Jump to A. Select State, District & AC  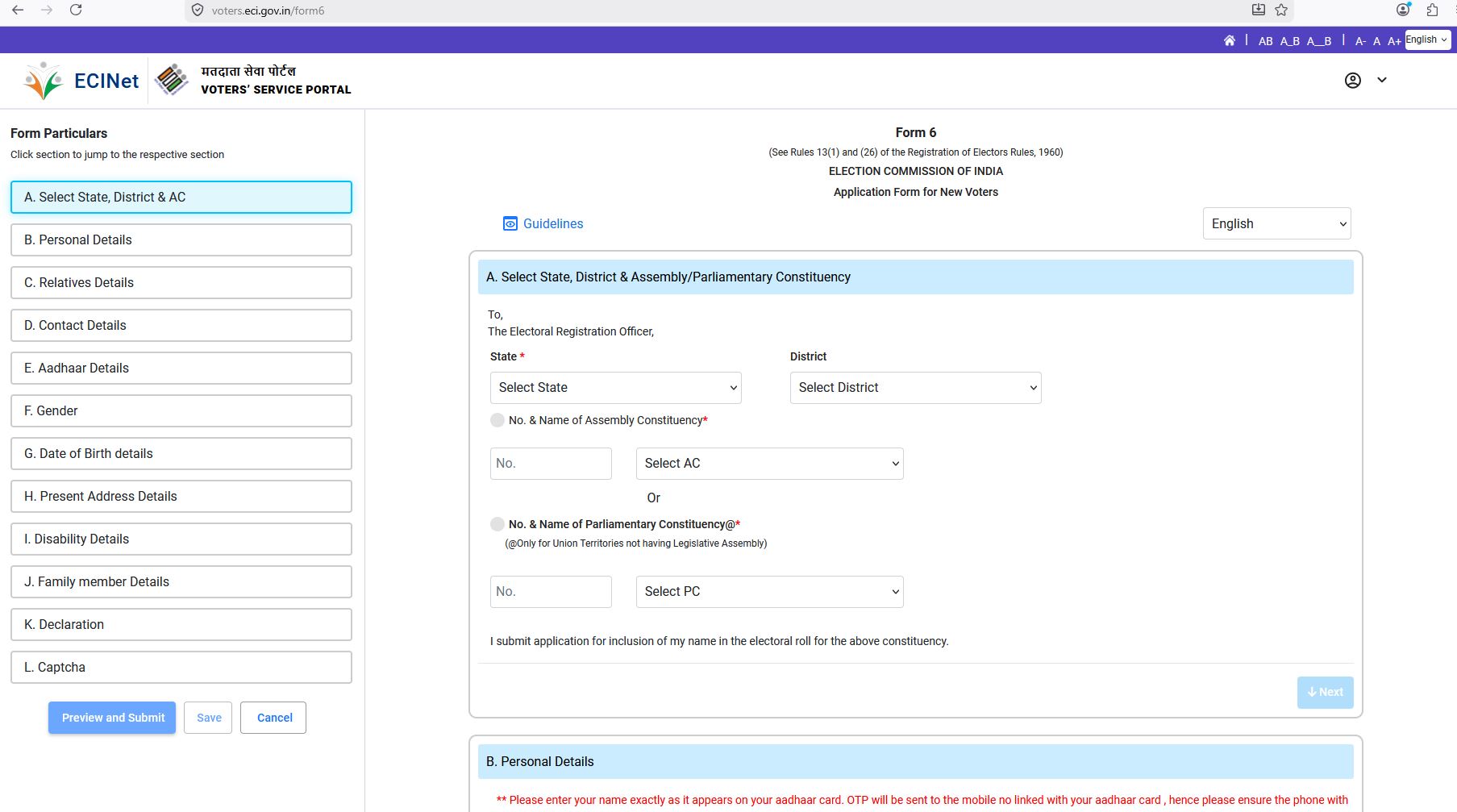click(x=181, y=197)
